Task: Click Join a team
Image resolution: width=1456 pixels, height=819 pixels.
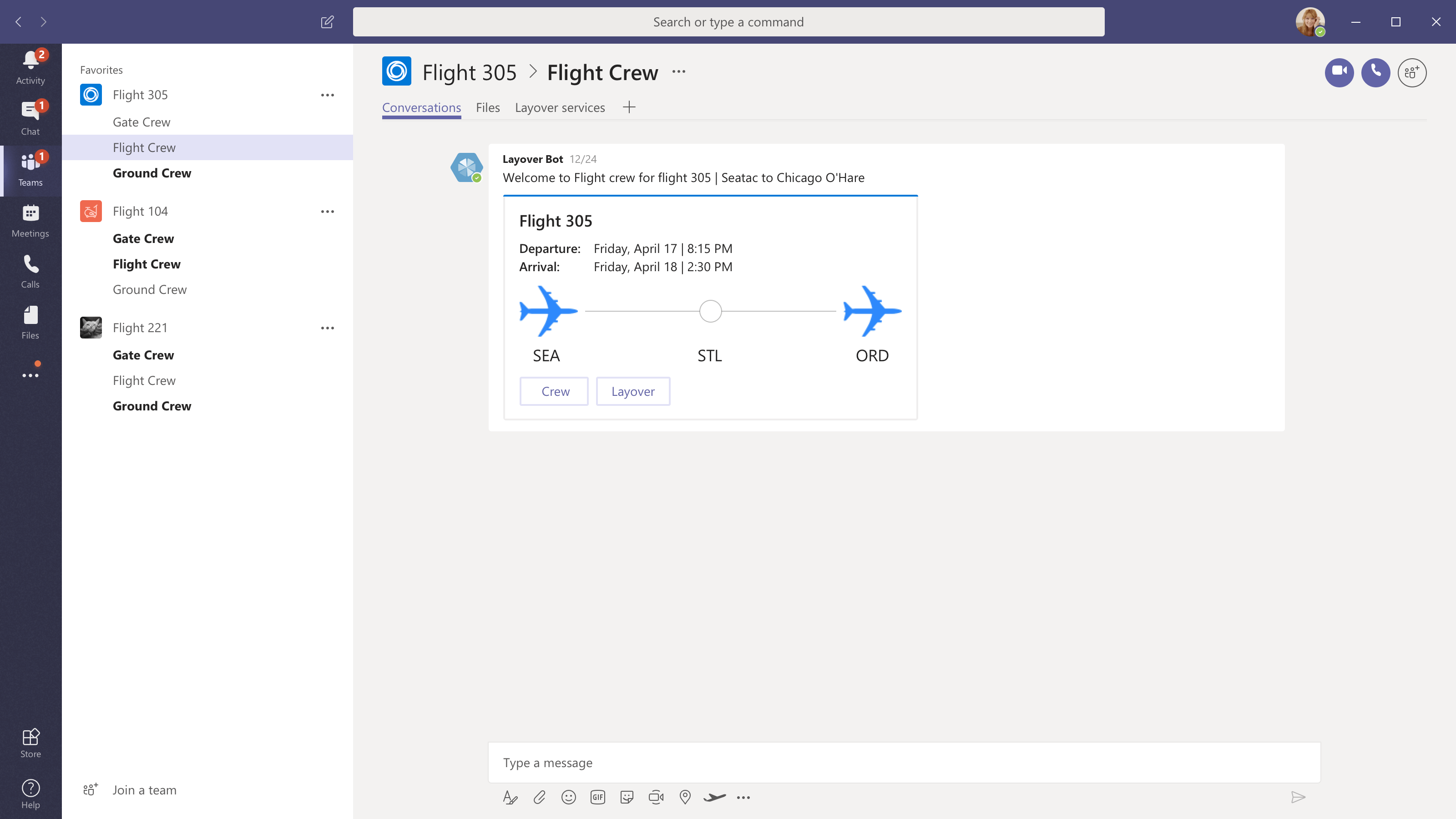Action: coord(130,789)
